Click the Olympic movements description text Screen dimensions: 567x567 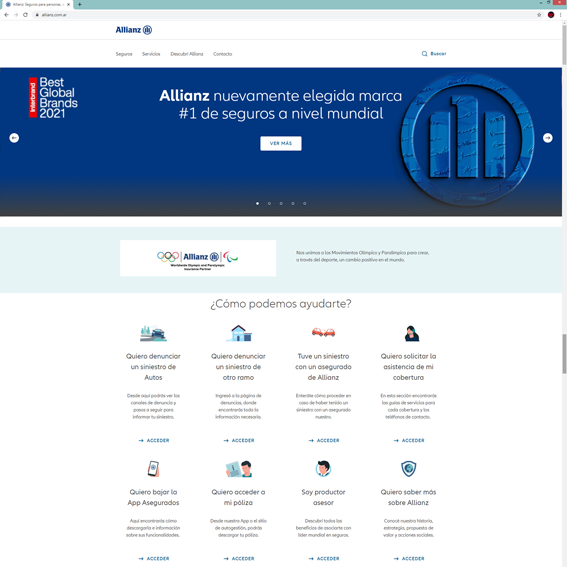pyautogui.click(x=362, y=256)
